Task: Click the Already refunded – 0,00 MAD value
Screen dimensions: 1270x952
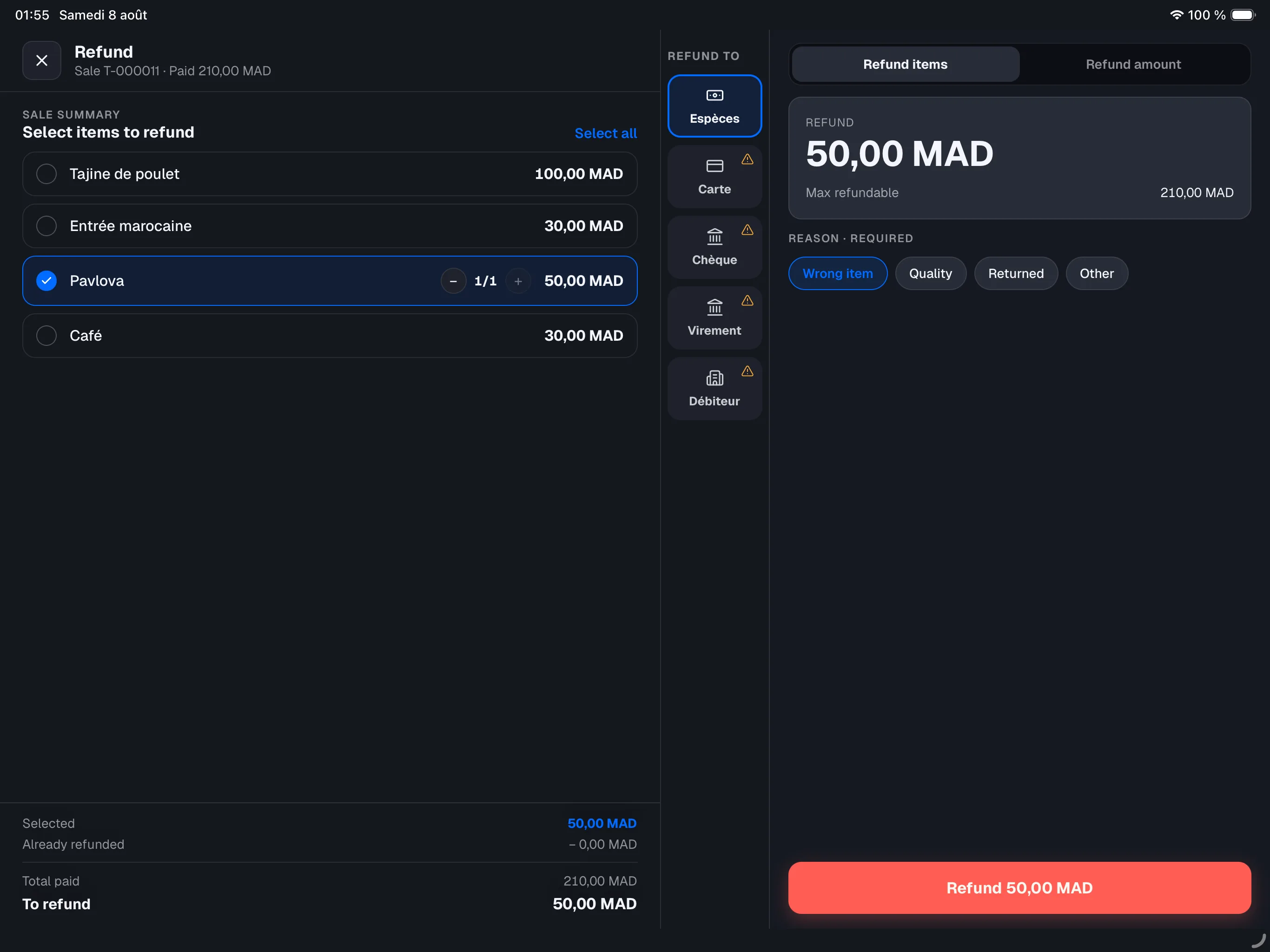Action: pyautogui.click(x=602, y=845)
